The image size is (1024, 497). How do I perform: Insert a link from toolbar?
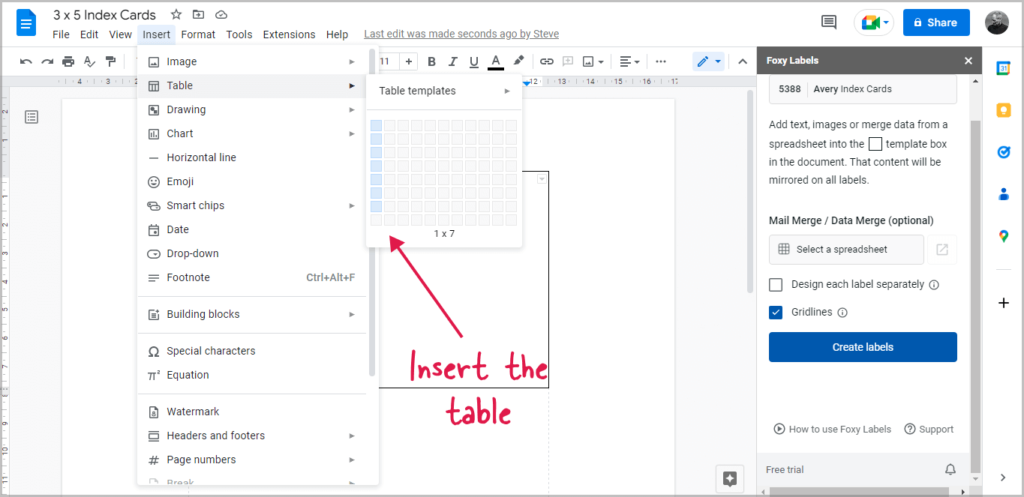click(547, 61)
